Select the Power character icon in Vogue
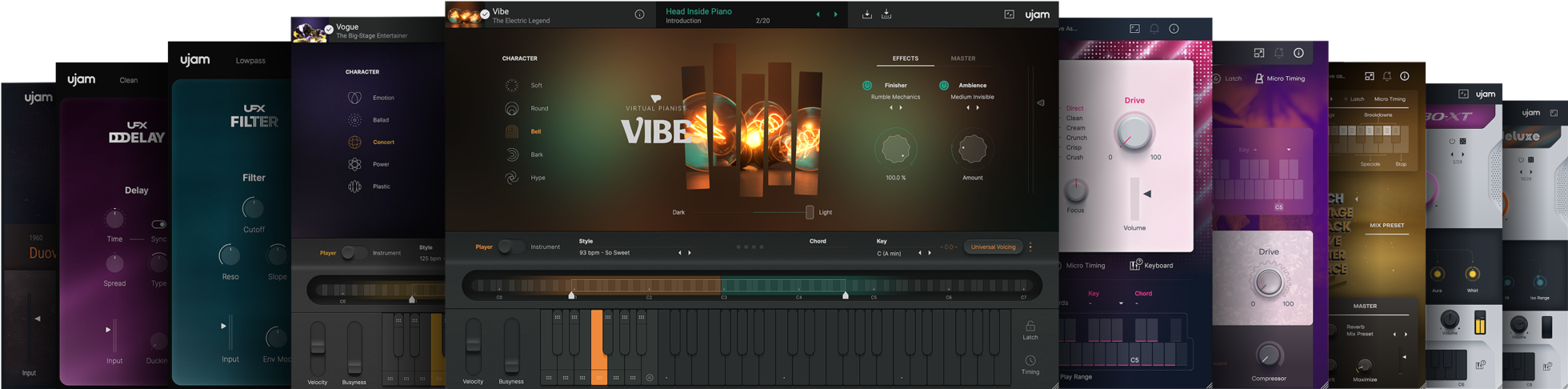Screen dimensions: 1568x389 tap(354, 164)
